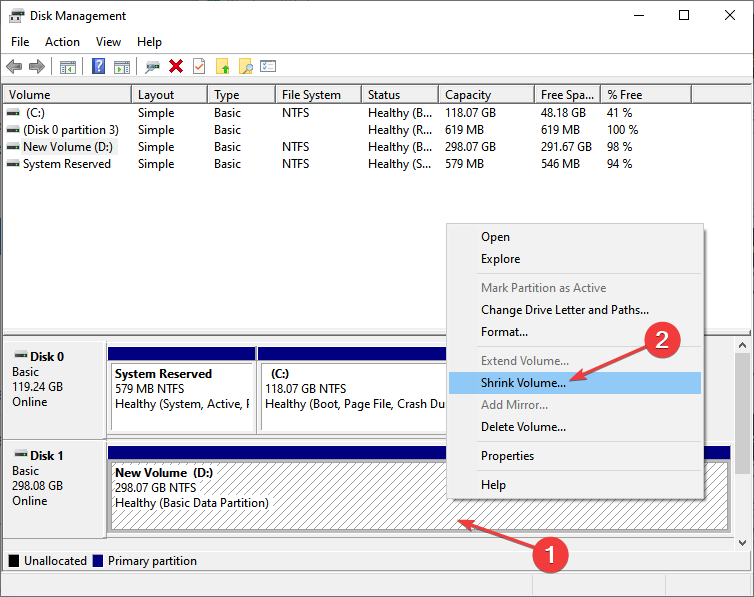Image resolution: width=754 pixels, height=597 pixels.
Task: Select Change Drive Letter and Paths...
Action: click(x=575, y=310)
